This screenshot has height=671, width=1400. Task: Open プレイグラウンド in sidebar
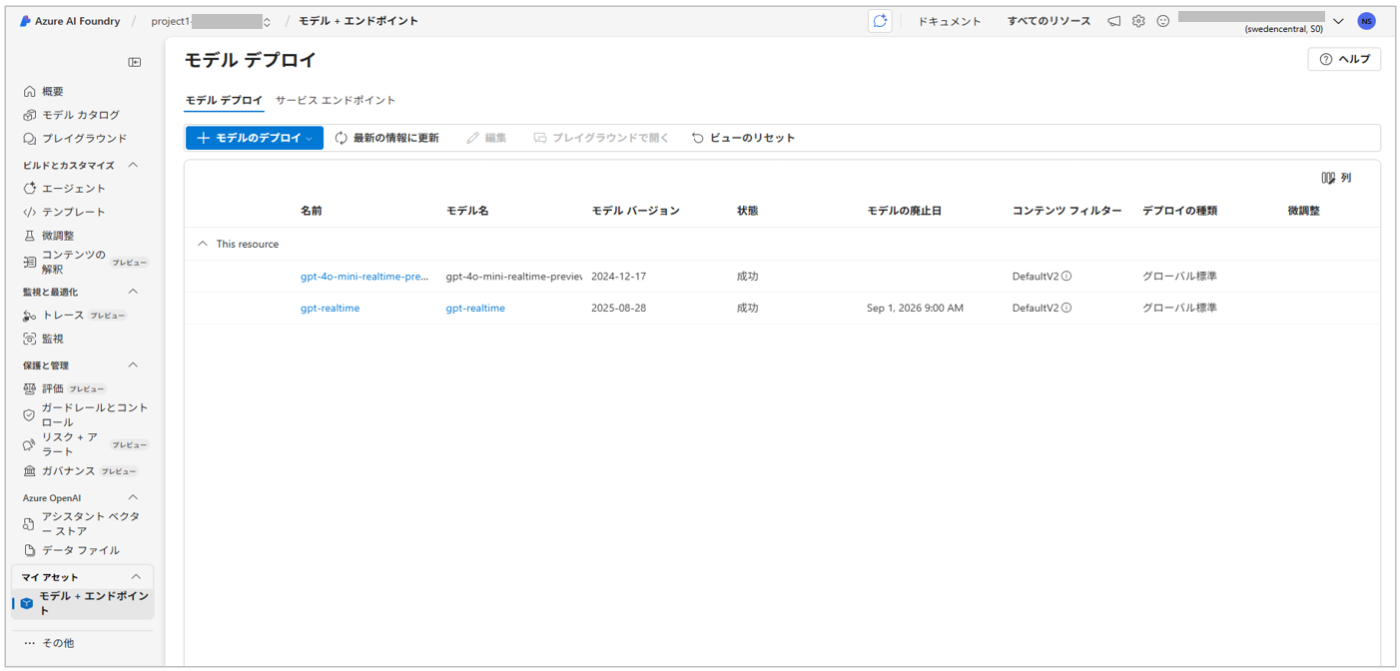pyautogui.click(x=74, y=138)
